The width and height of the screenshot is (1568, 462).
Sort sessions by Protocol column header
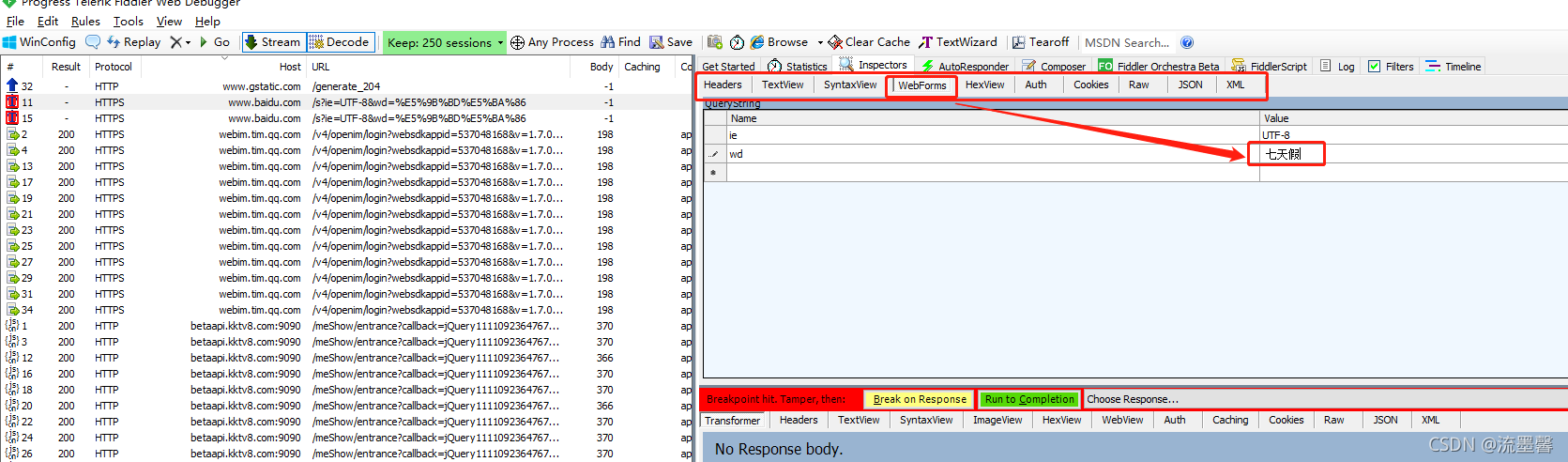tap(114, 67)
